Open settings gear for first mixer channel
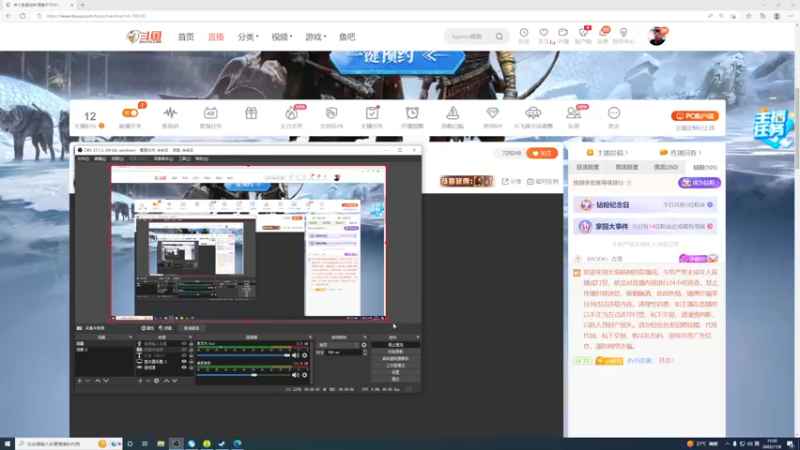Screen dimensions: 800x450 pos(305,355)
